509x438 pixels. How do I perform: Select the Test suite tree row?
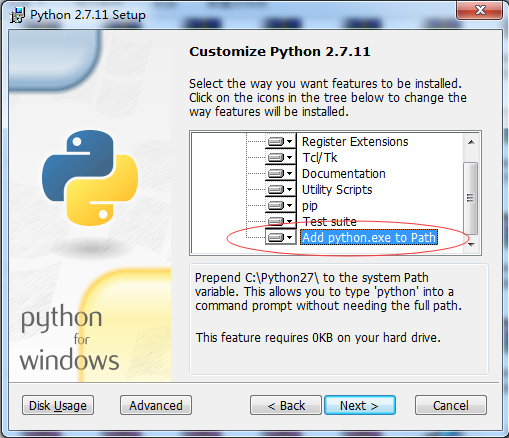(x=330, y=221)
